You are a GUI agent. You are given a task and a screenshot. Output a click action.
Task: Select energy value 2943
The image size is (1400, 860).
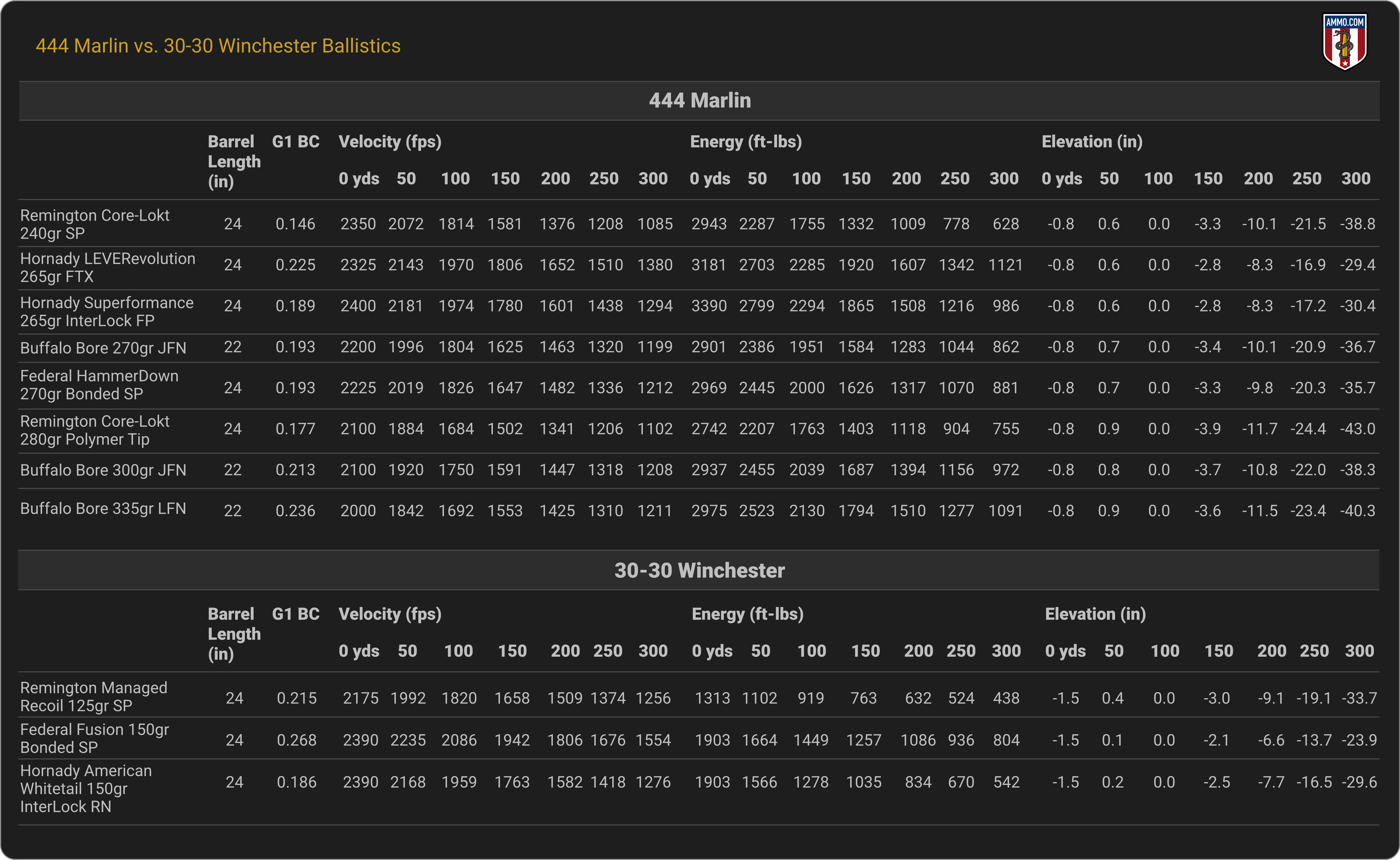(x=709, y=224)
